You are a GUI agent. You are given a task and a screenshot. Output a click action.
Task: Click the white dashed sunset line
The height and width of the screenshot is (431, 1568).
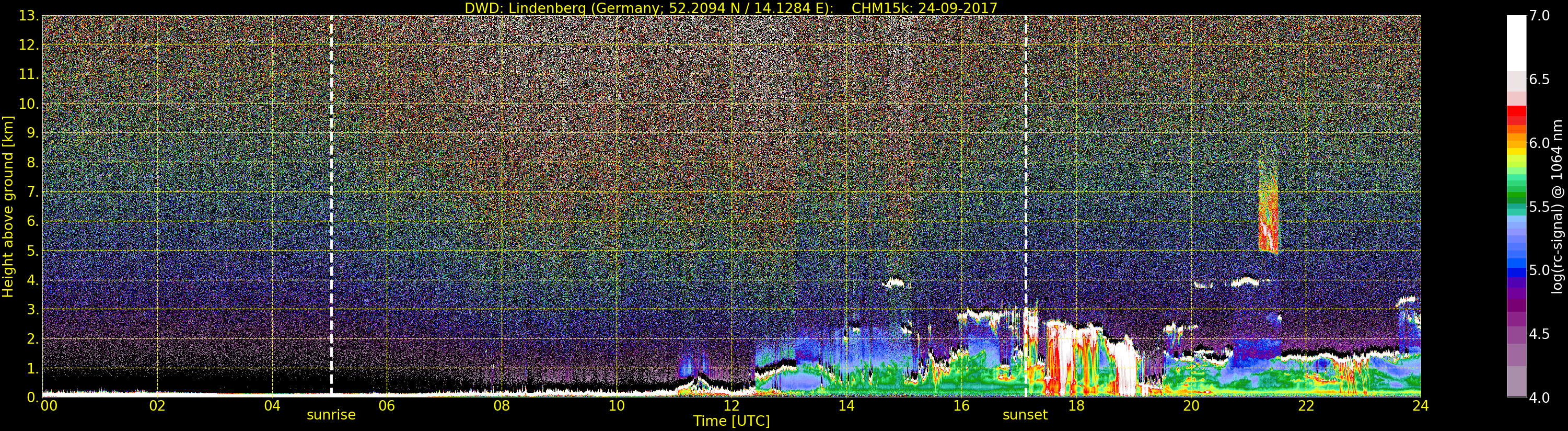[1026, 206]
